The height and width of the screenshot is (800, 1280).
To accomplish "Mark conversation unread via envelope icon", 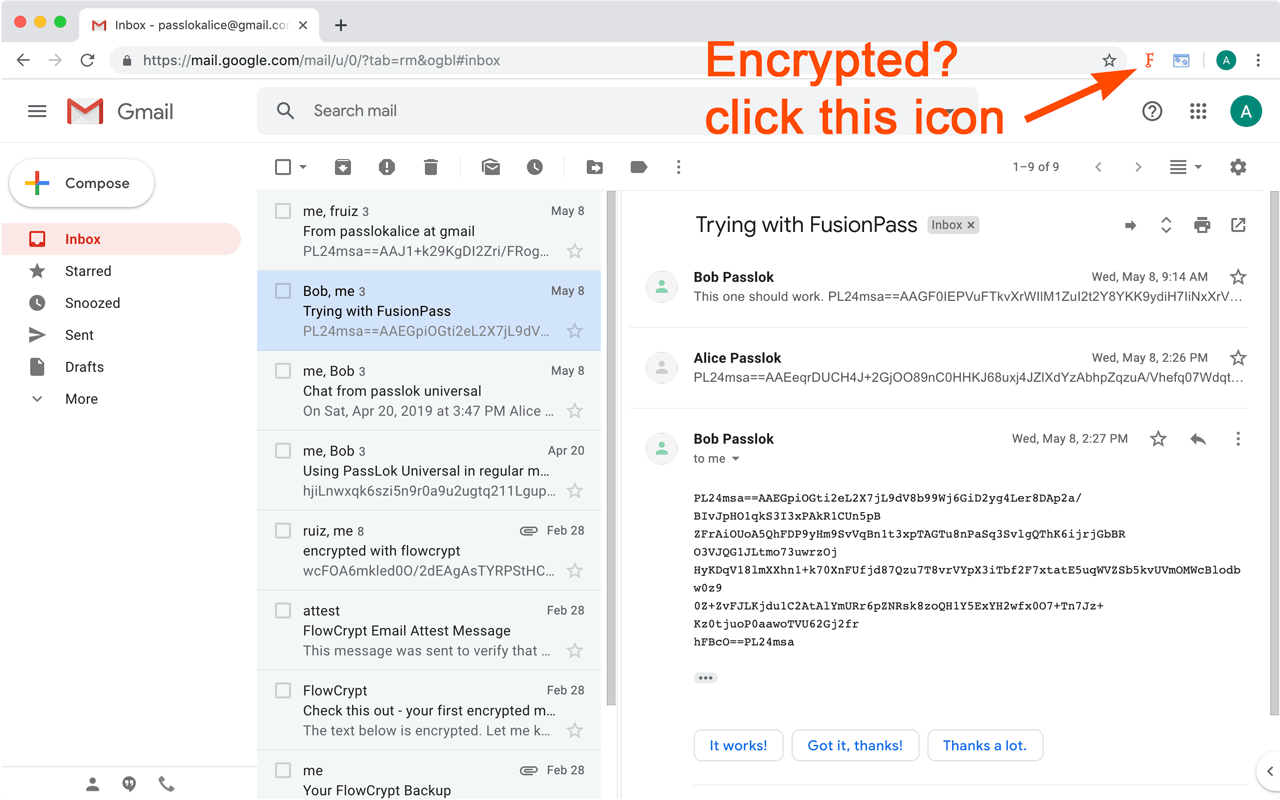I will [x=491, y=167].
